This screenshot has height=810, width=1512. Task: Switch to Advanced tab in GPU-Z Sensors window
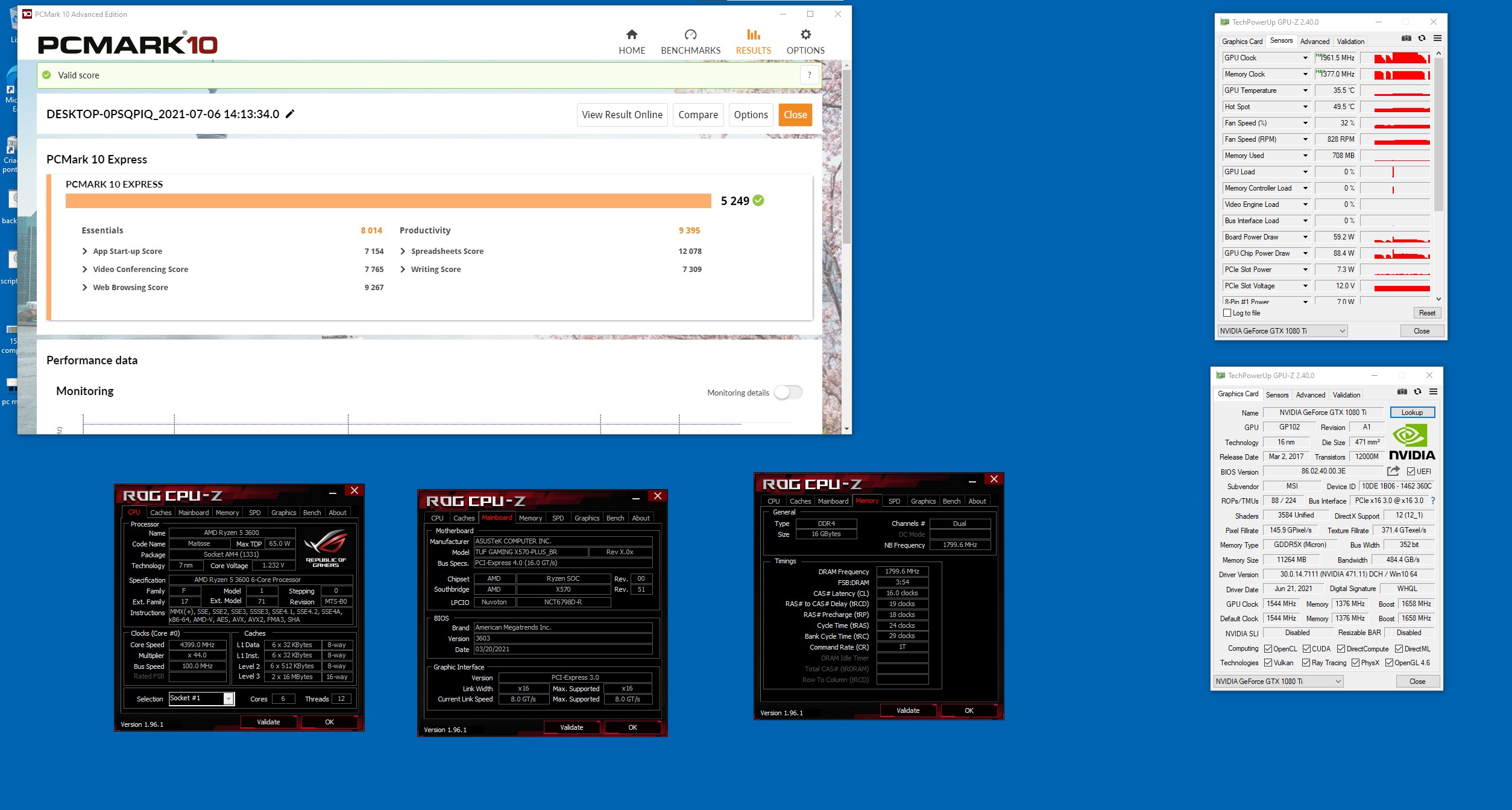pos(1314,42)
